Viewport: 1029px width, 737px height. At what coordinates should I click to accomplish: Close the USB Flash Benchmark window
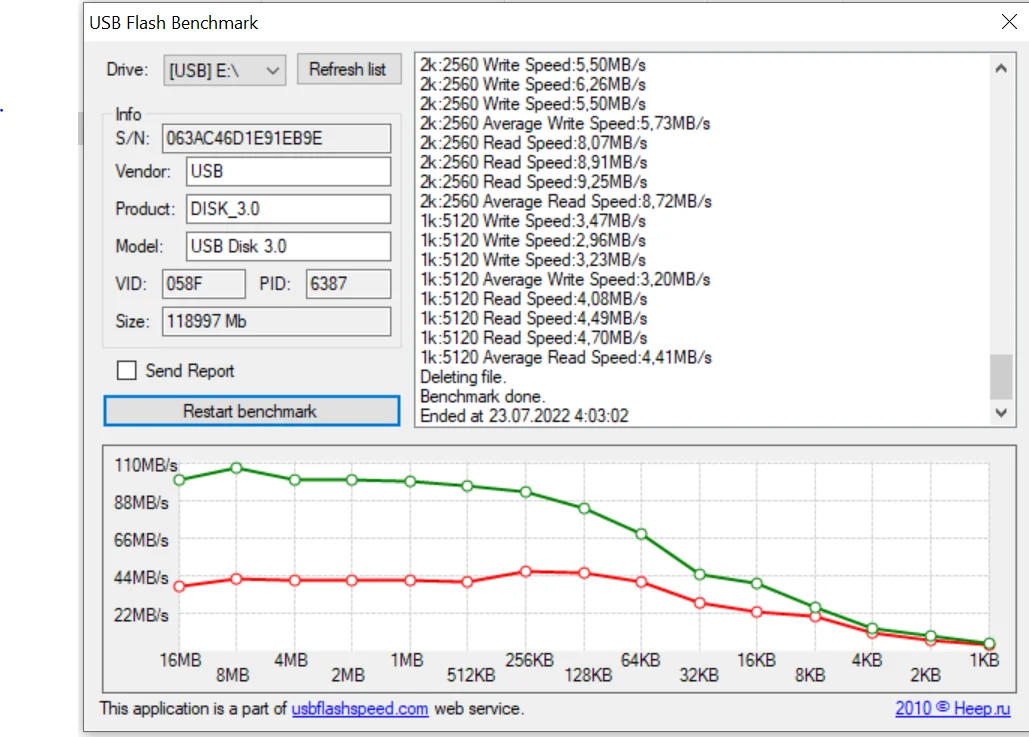[1008, 22]
